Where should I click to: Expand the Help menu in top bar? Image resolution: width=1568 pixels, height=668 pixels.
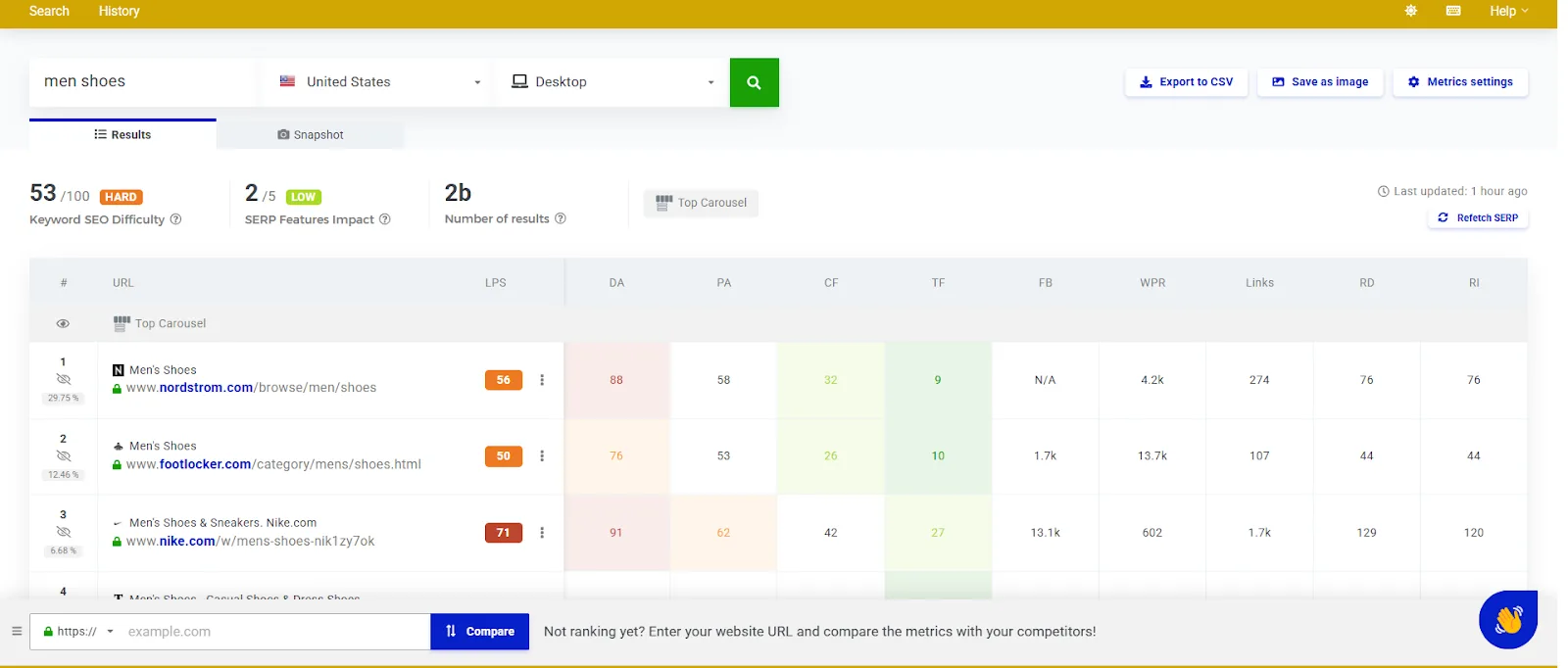(1508, 11)
